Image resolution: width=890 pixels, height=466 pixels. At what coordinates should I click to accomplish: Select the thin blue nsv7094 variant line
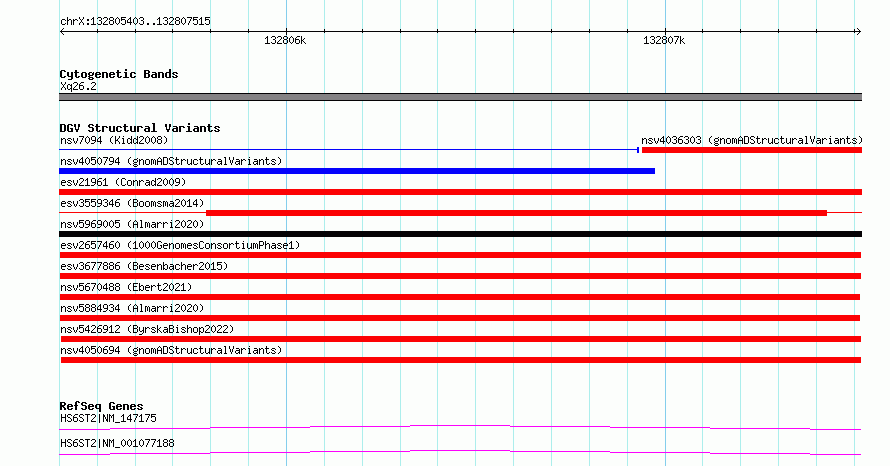349,150
